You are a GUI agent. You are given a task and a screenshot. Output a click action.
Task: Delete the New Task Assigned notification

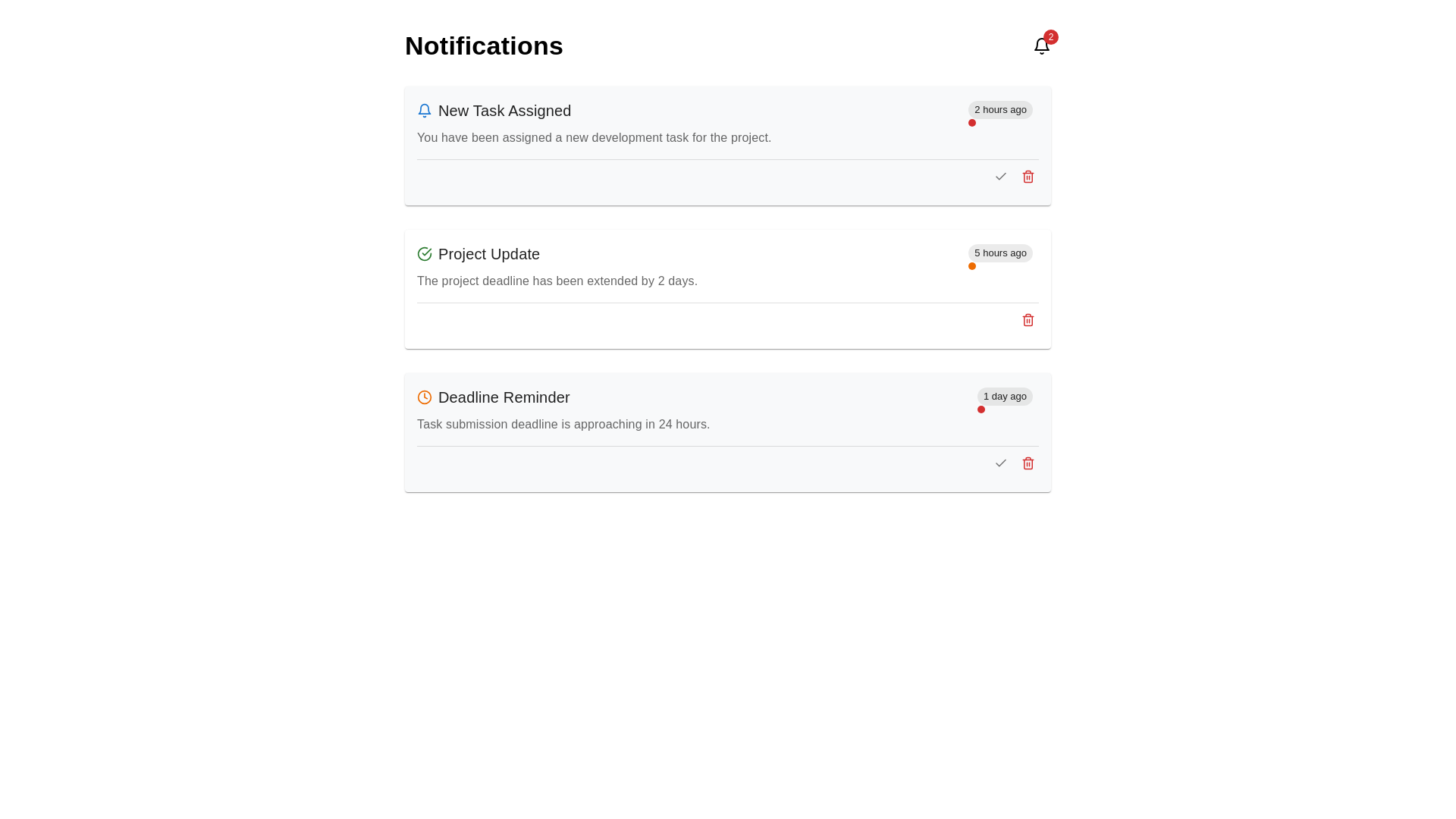click(1028, 177)
